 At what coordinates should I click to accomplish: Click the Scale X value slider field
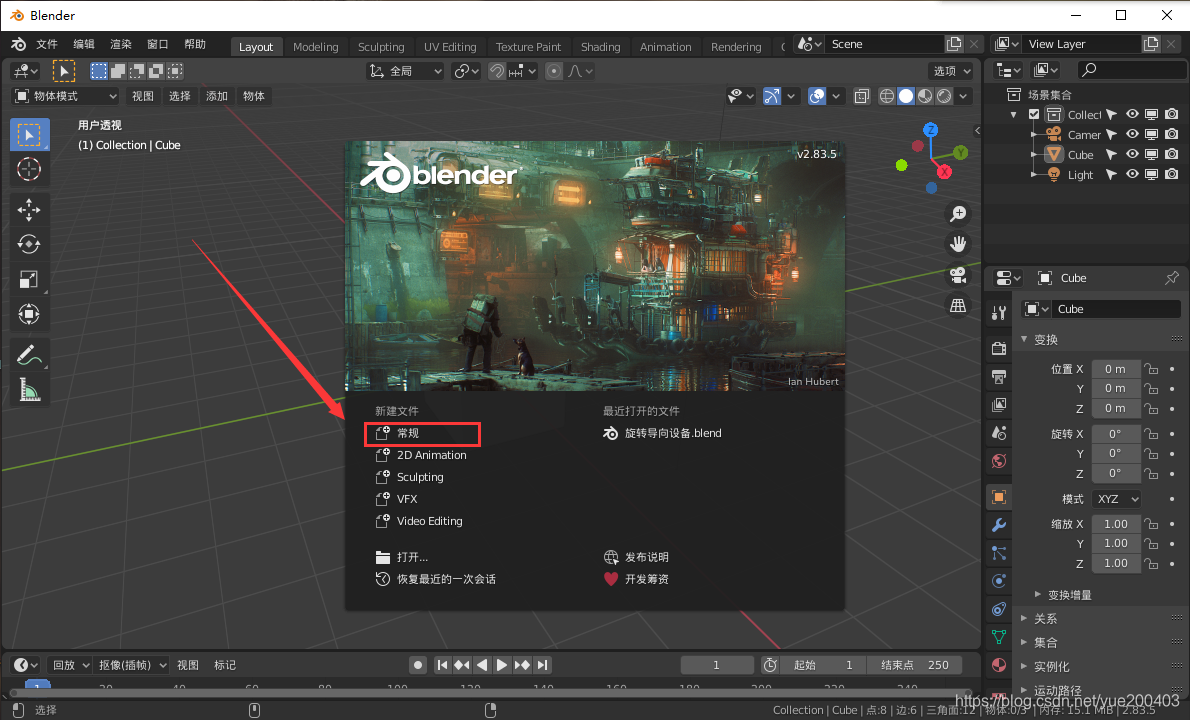click(x=1116, y=524)
